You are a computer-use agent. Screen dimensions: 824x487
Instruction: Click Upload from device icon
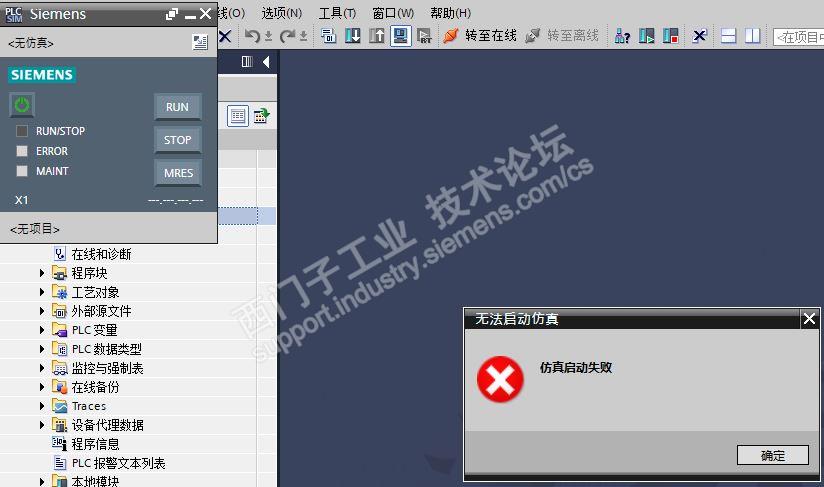pyautogui.click(x=376, y=36)
